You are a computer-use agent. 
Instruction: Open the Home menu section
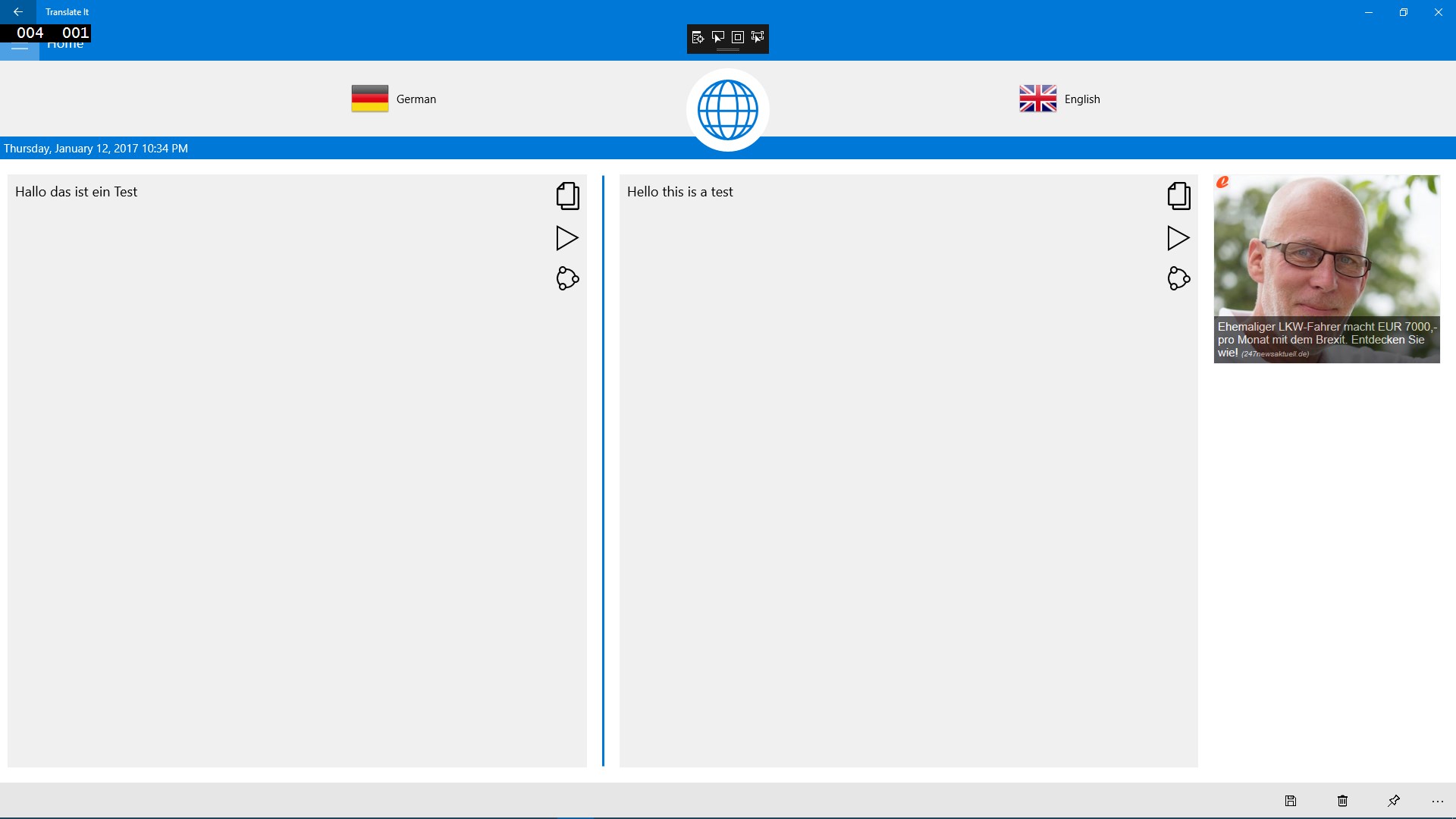click(x=19, y=43)
